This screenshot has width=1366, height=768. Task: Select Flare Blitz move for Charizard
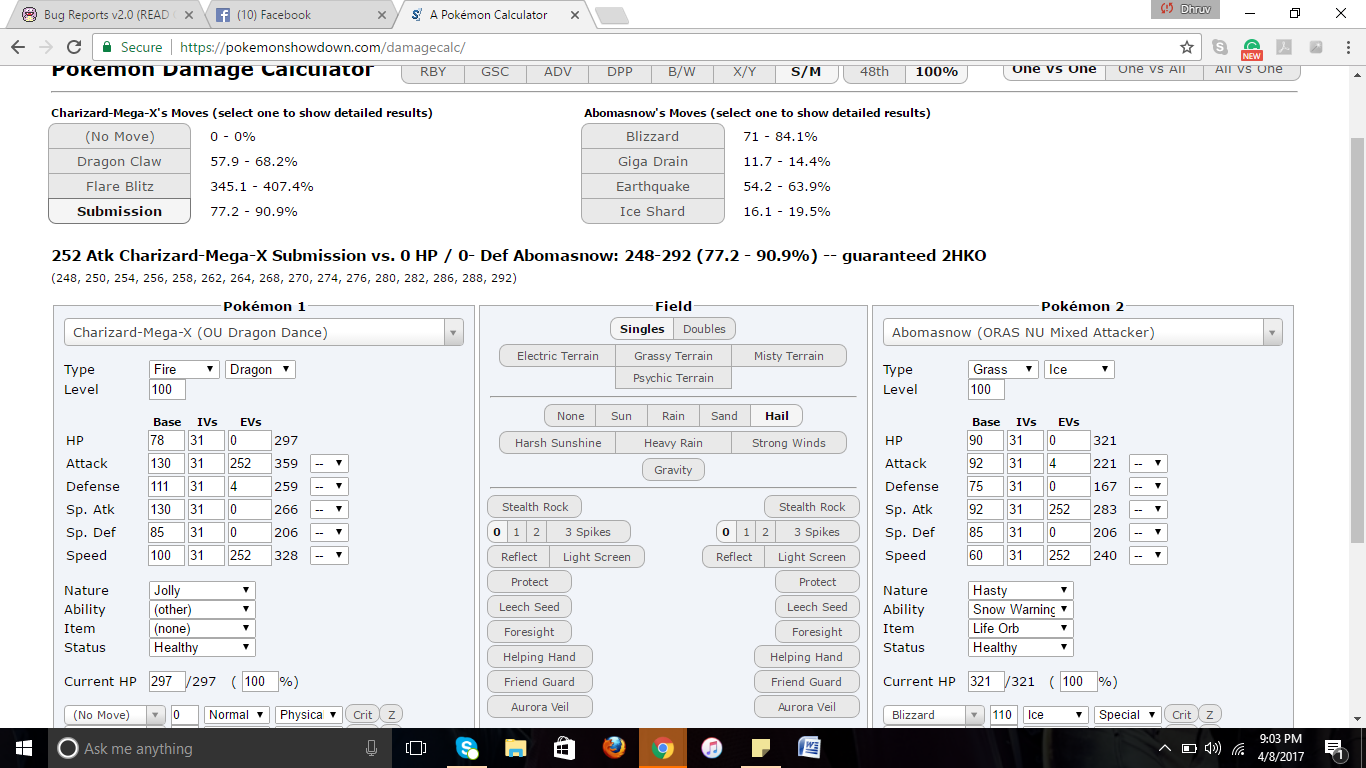tap(119, 186)
